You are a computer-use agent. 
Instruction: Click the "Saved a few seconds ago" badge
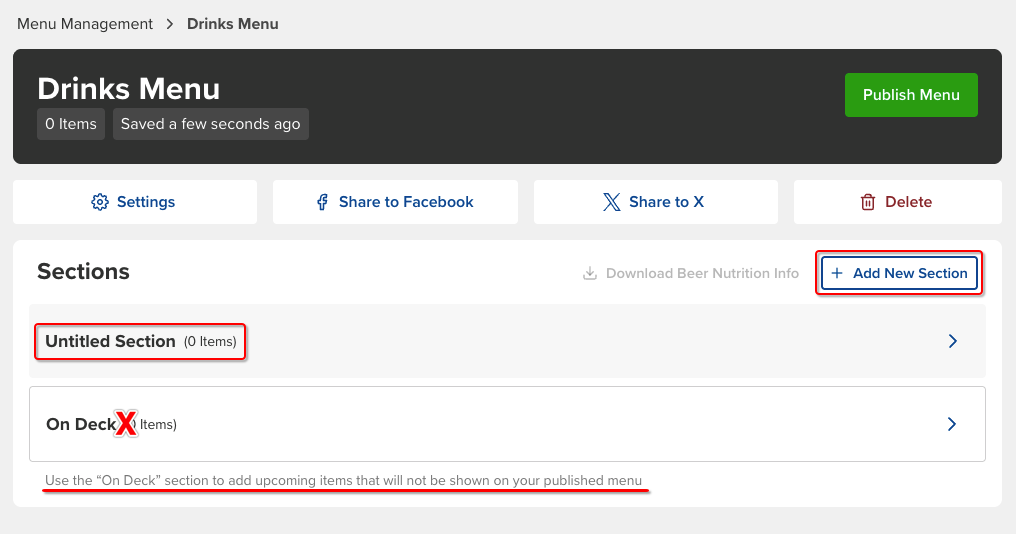click(210, 124)
